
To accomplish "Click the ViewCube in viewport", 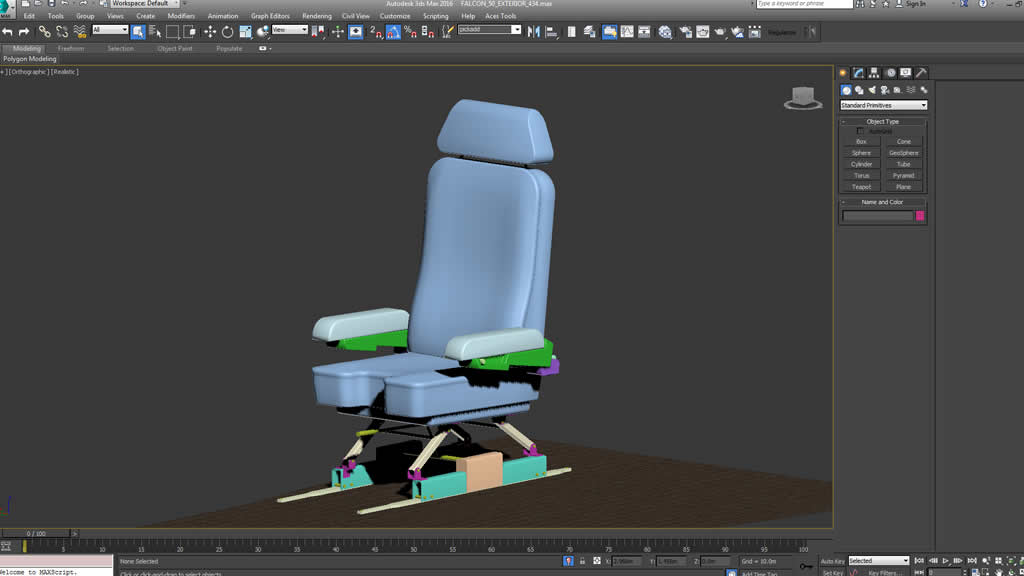I will point(800,97).
